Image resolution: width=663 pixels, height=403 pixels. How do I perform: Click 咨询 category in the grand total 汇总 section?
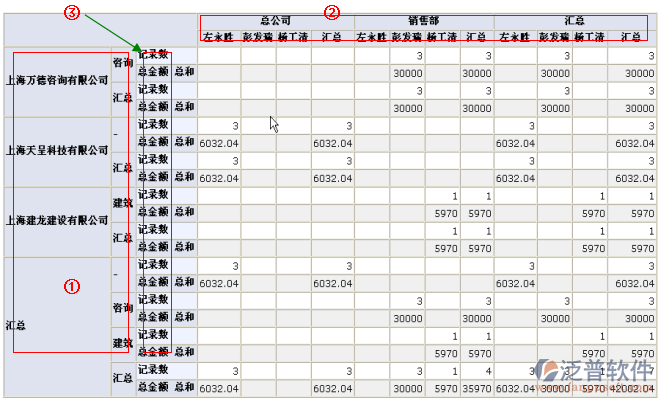(x=123, y=308)
